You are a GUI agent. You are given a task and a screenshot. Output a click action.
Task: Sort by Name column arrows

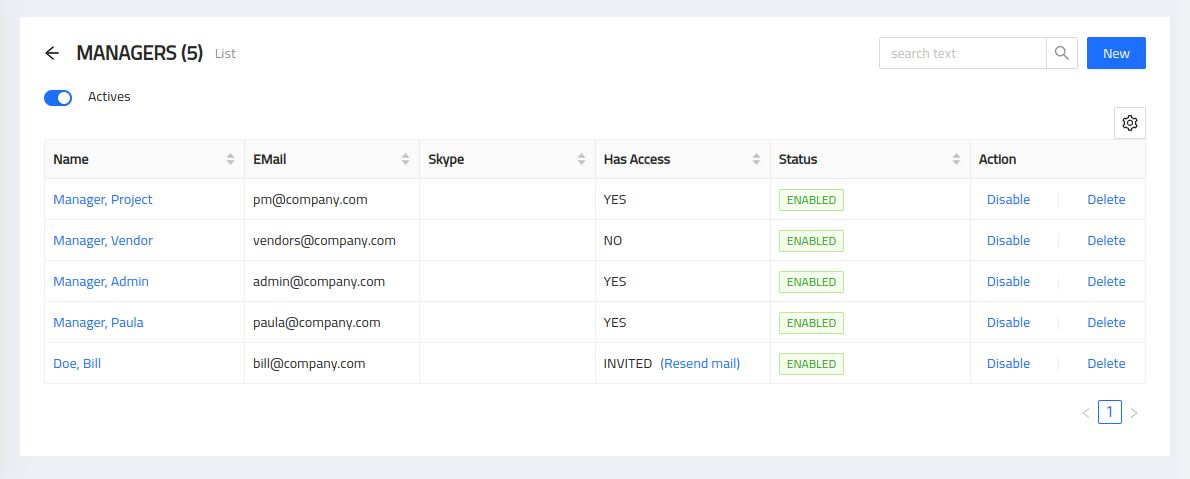coord(231,159)
